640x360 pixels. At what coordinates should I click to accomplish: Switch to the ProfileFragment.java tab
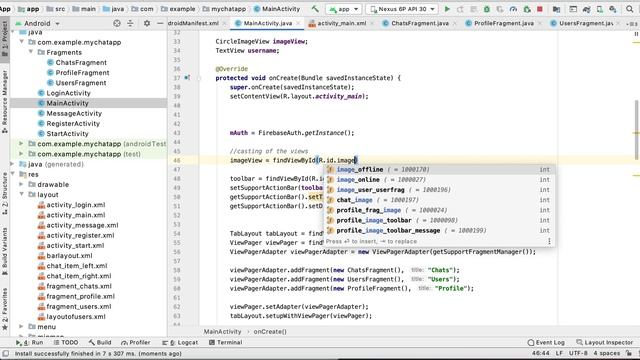[503, 23]
